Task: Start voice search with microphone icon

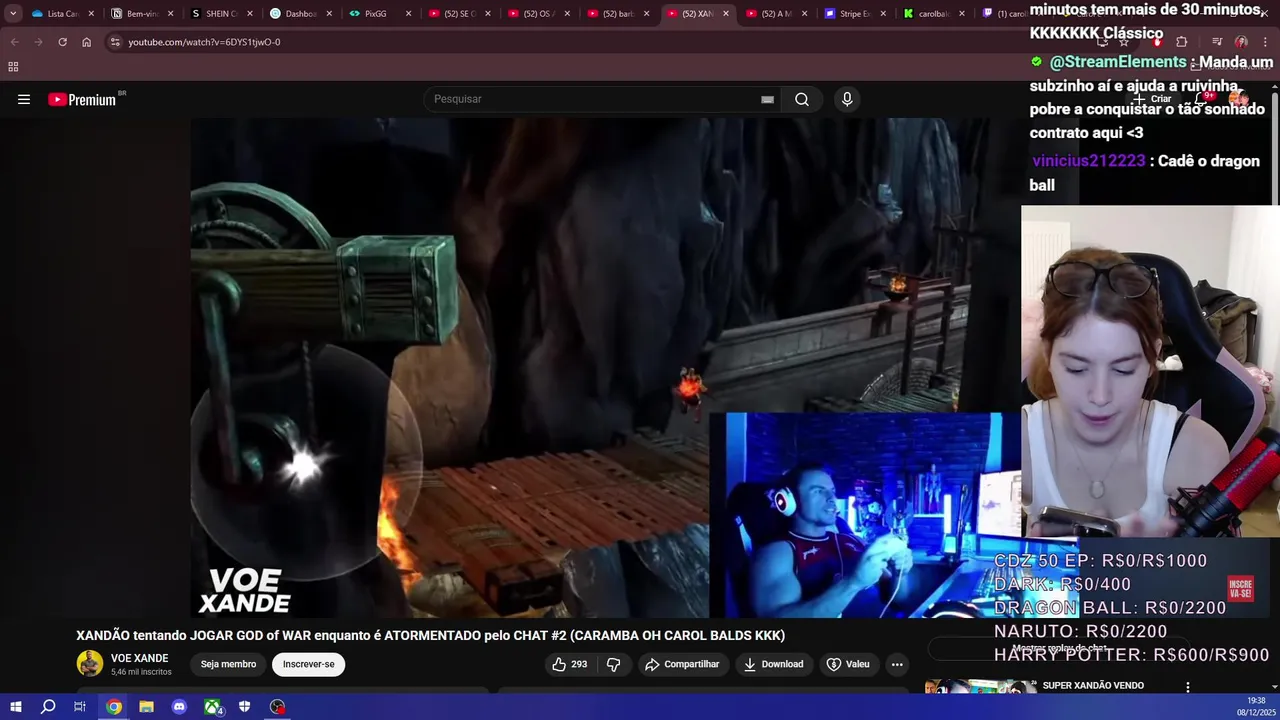Action: click(x=847, y=99)
